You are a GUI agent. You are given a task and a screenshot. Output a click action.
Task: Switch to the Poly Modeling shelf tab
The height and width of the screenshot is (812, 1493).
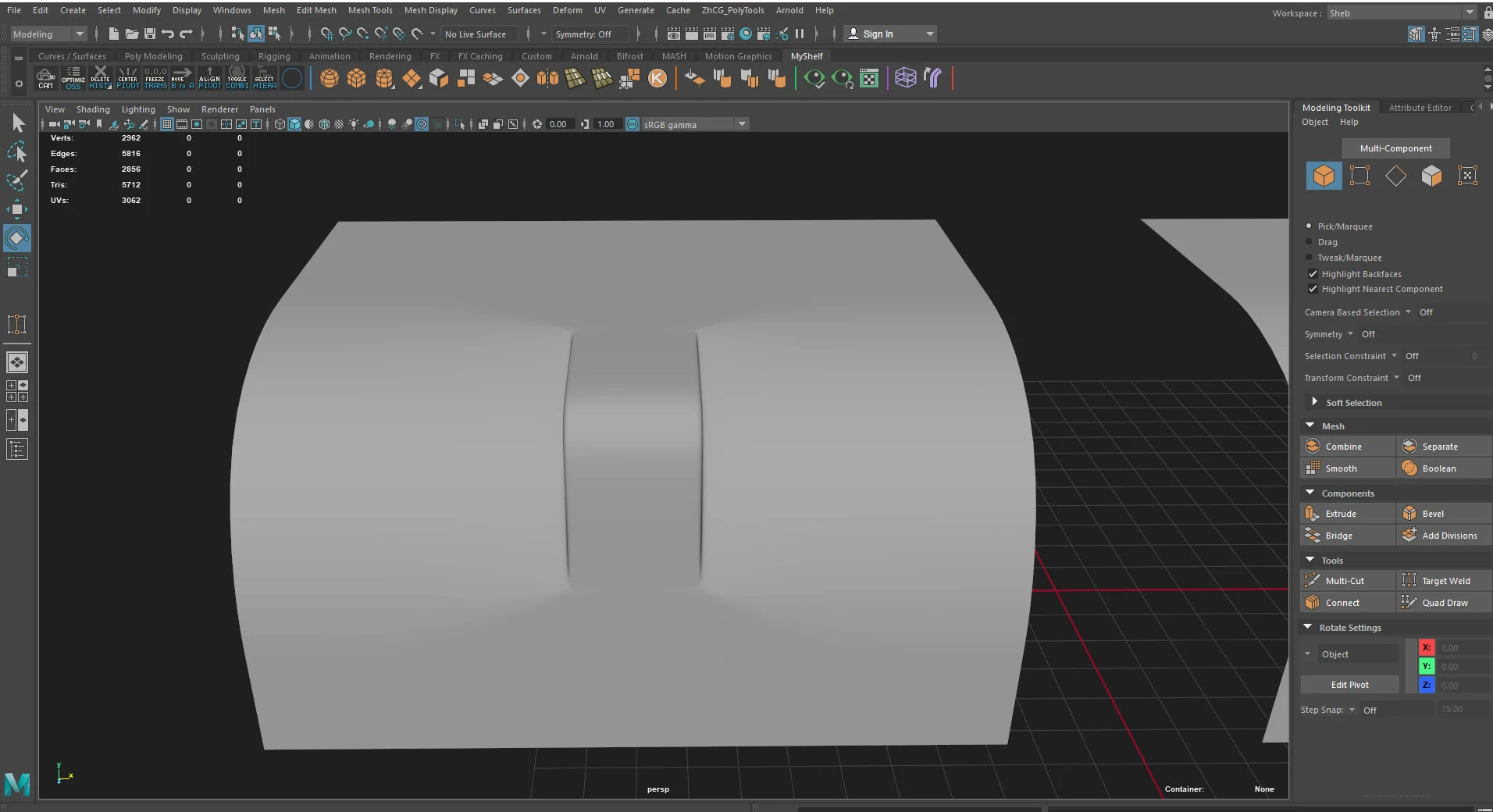(153, 56)
